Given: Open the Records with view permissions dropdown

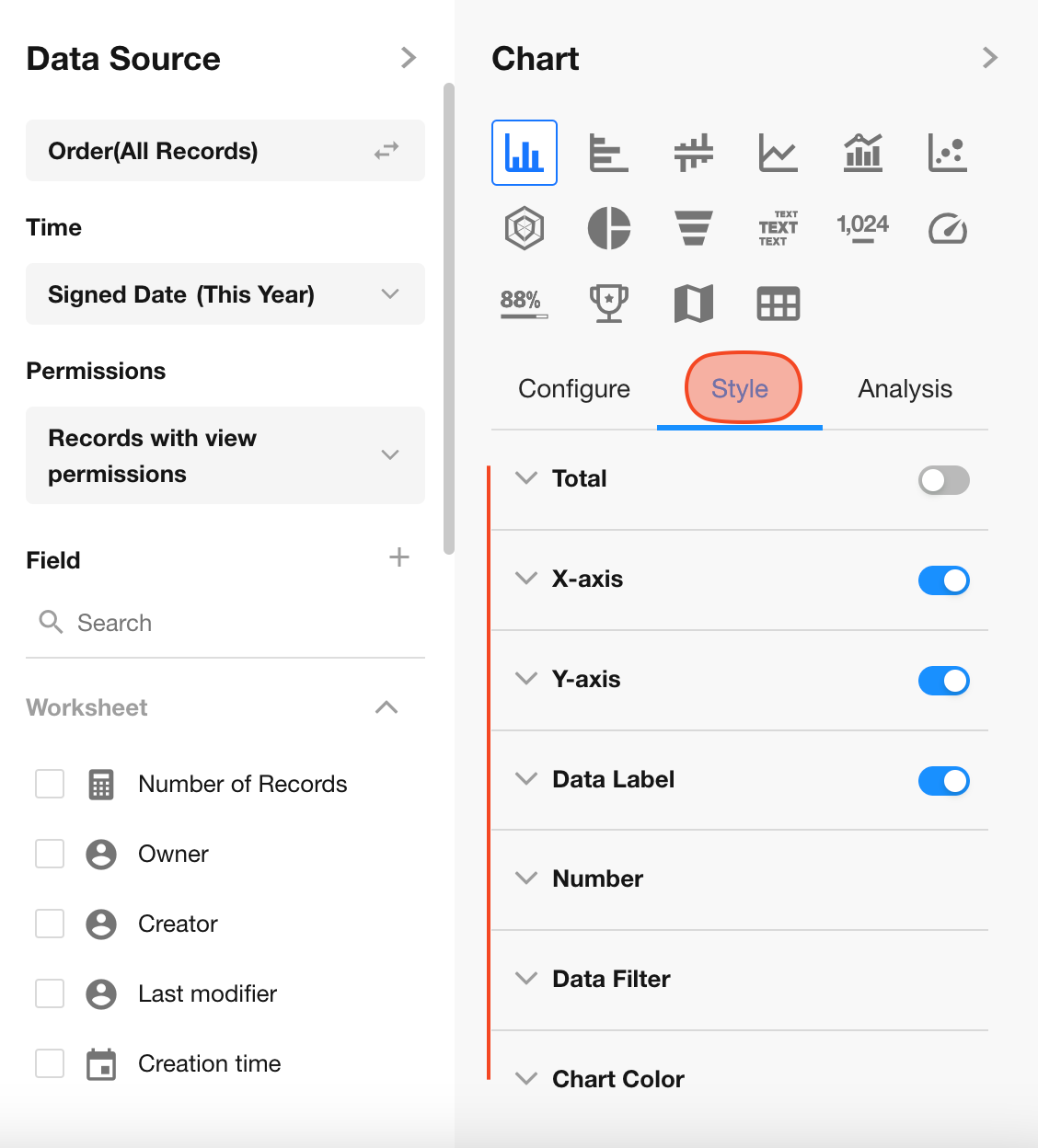Looking at the screenshot, I should 225,455.
